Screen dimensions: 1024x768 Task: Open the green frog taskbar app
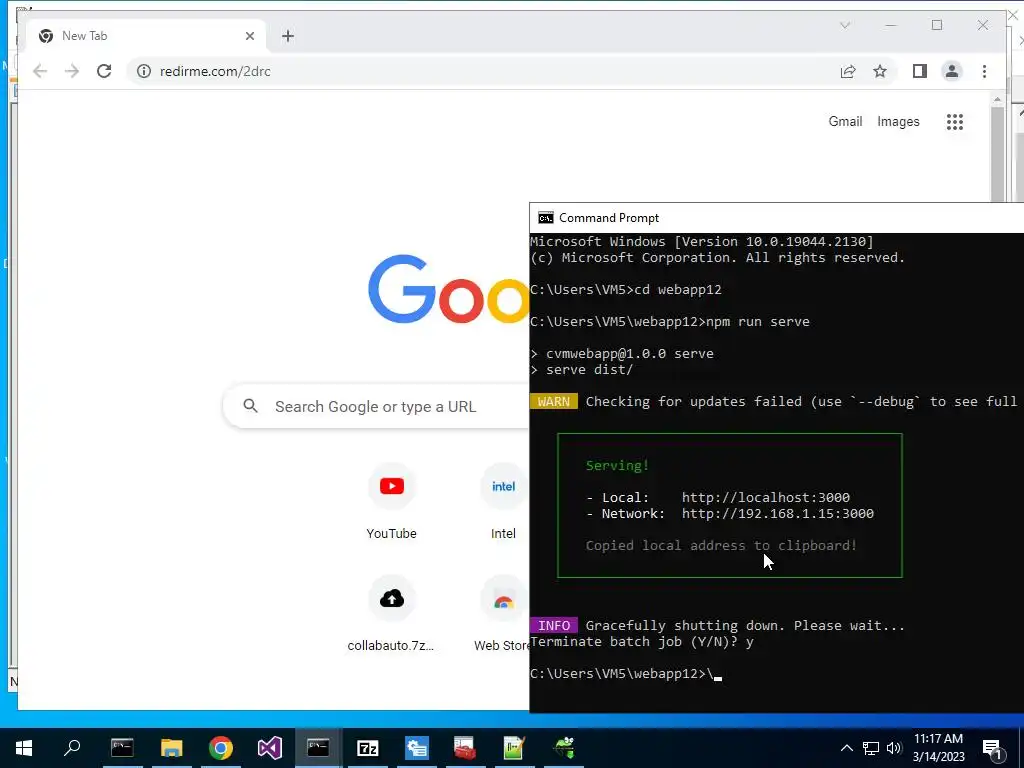click(564, 748)
